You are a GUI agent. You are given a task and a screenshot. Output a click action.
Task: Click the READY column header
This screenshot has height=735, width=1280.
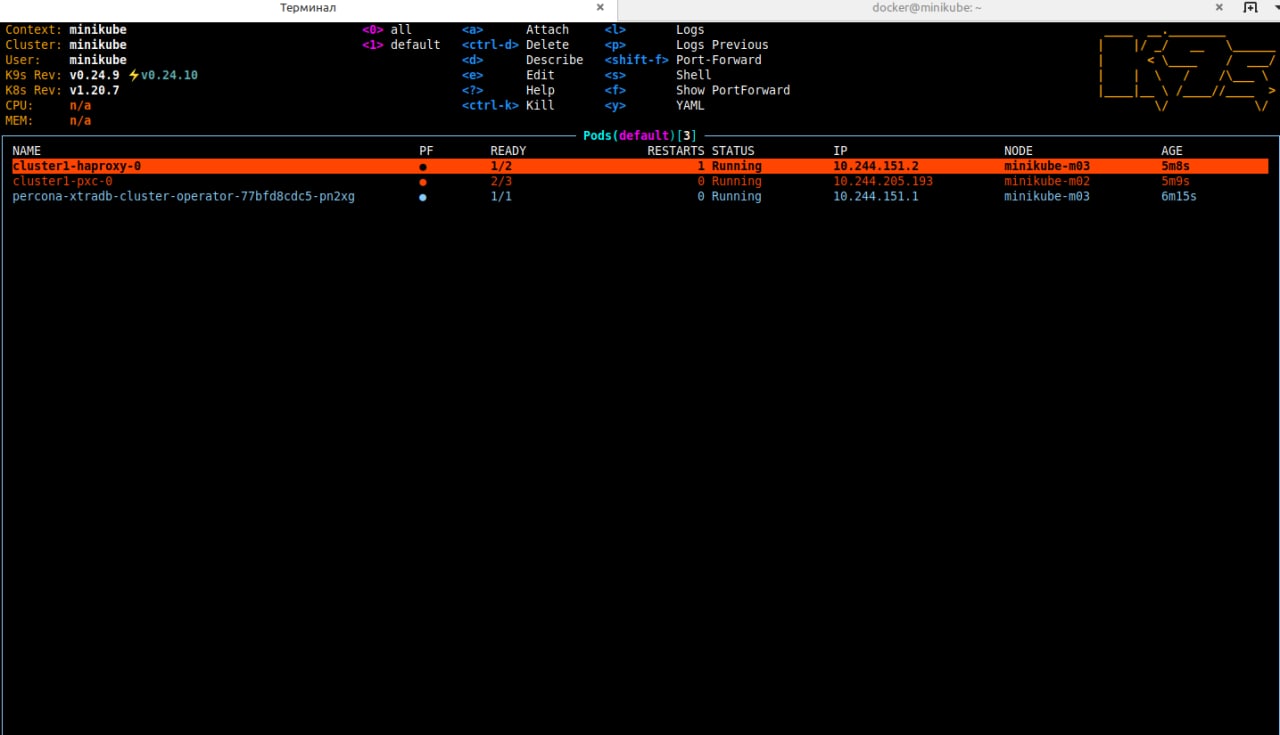[508, 151]
